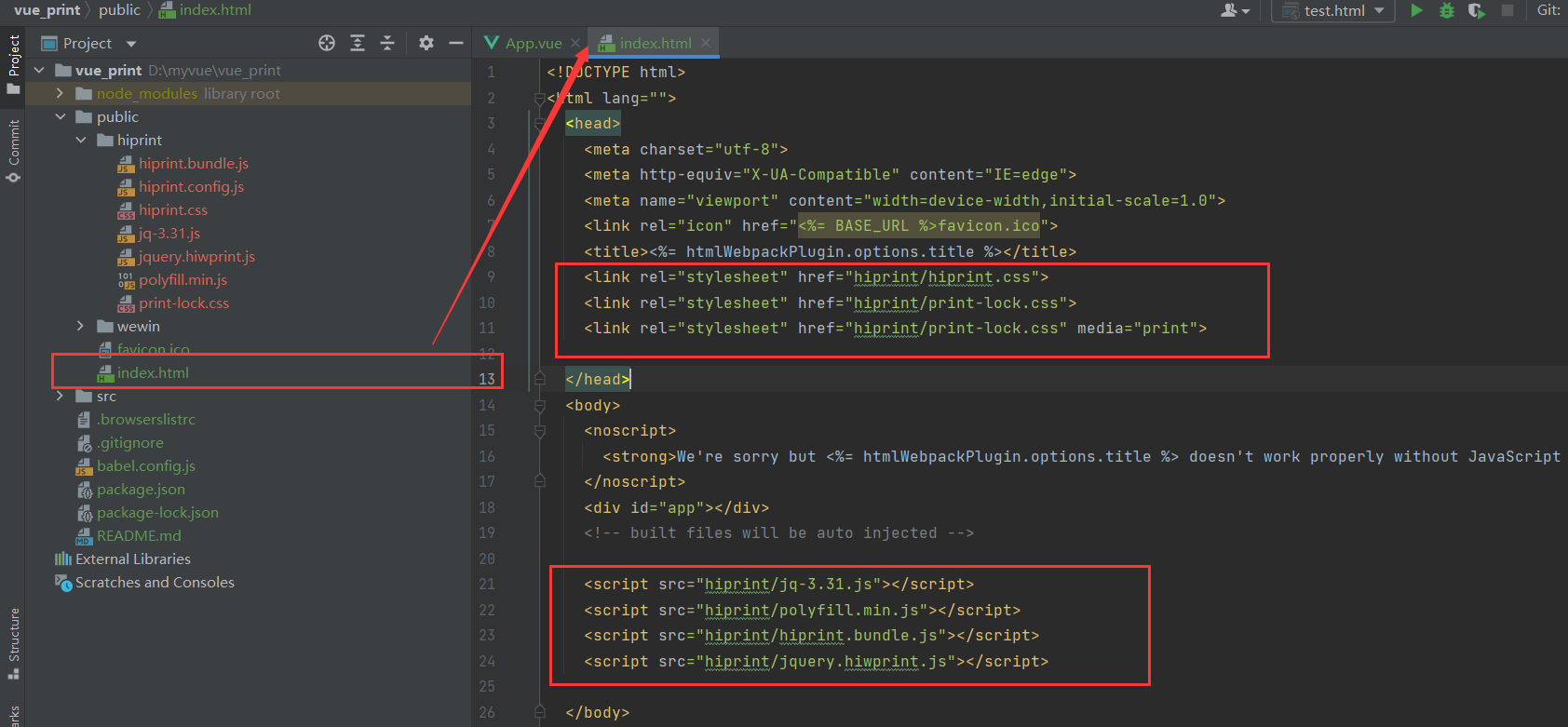1568x727 pixels.
Task: Click the Stop run button
Action: [1507, 10]
